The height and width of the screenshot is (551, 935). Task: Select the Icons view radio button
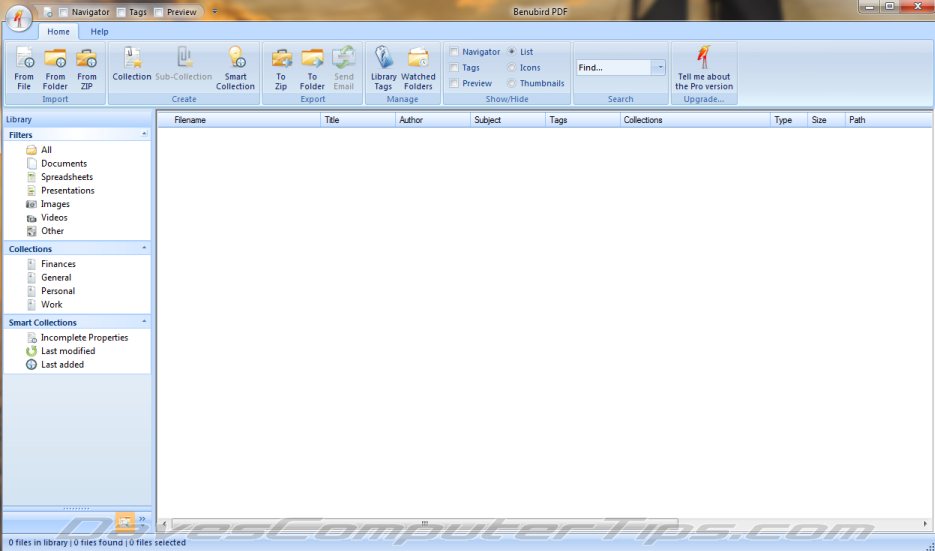(x=512, y=68)
